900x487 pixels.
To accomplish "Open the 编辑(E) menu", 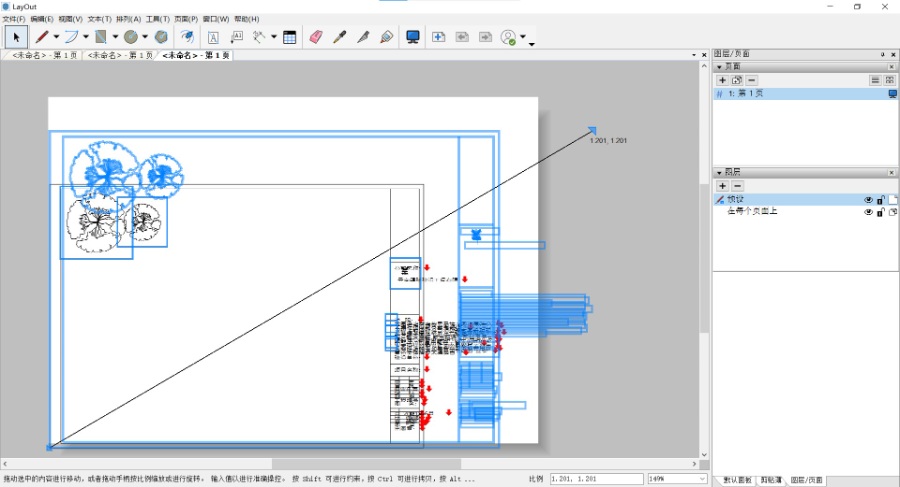I will coord(42,19).
